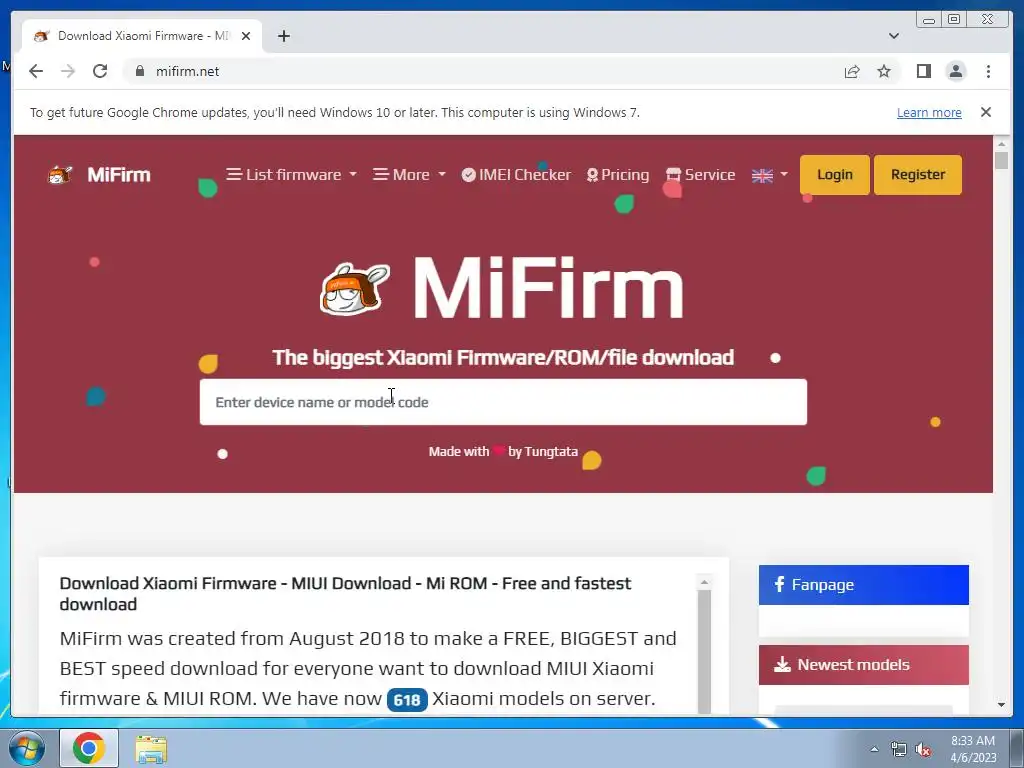
Task: Expand the More dropdown menu
Action: pyautogui.click(x=409, y=175)
